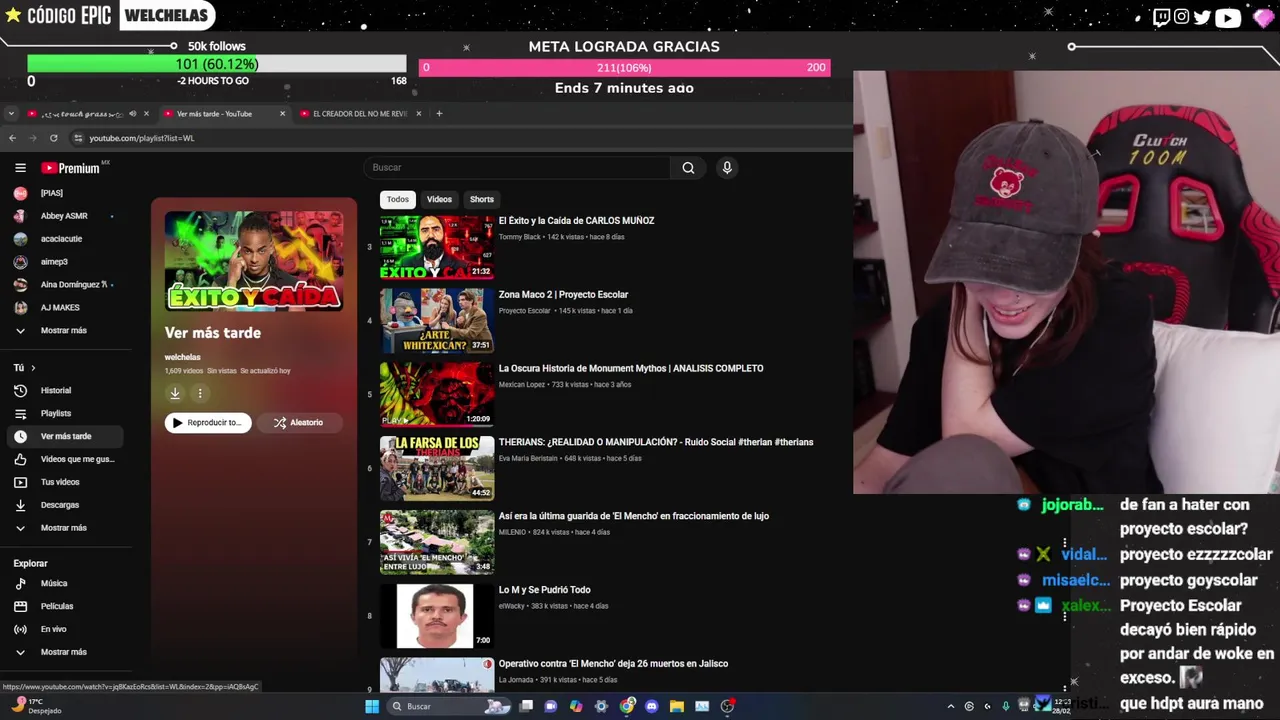Open Discord from the taskbar
The image size is (1280, 720).
click(652, 706)
